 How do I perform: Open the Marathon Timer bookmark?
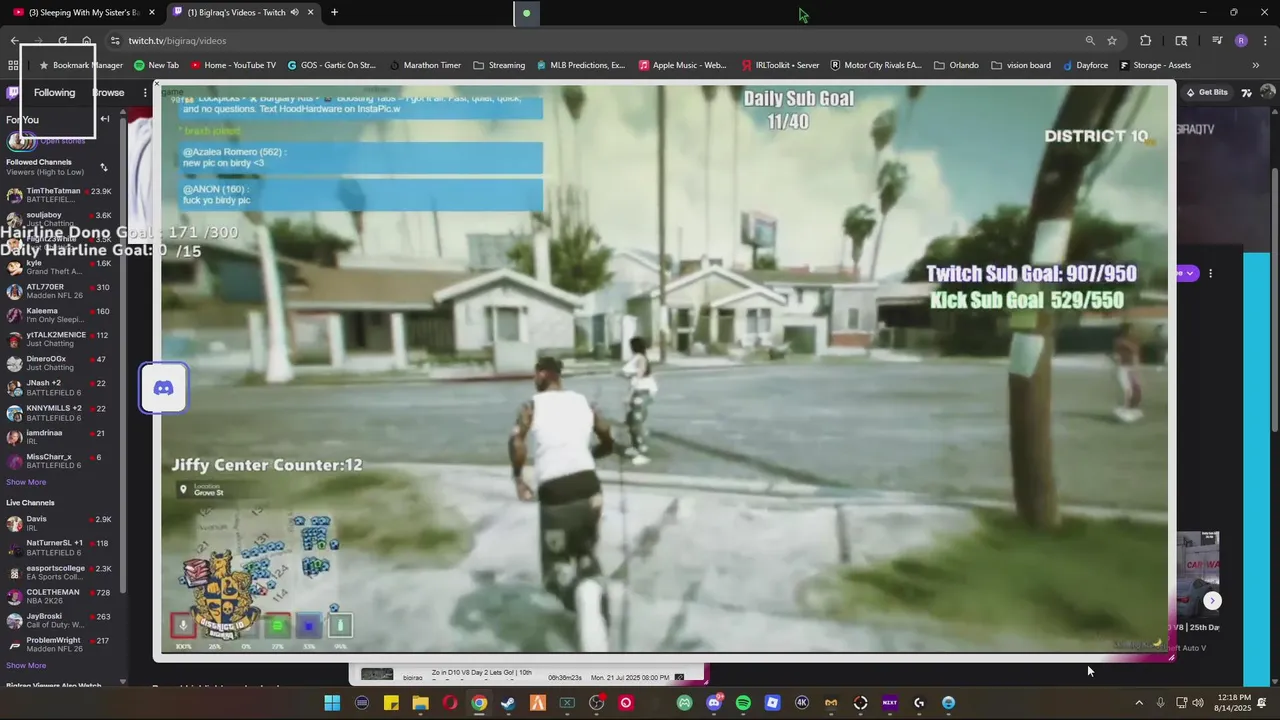(425, 65)
